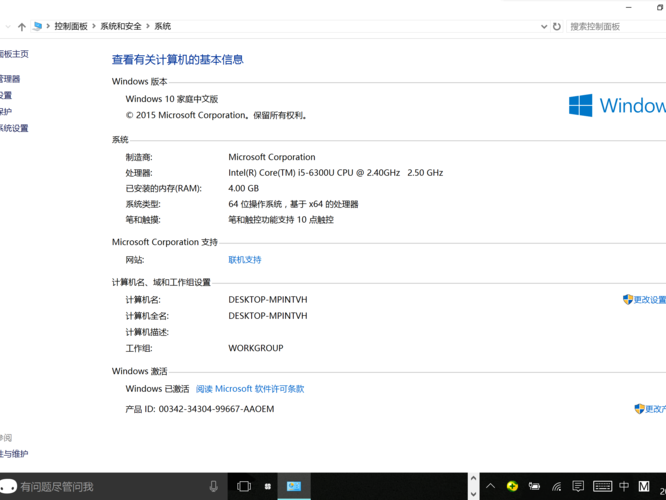
Task: Click the green plus tray icon
Action: (x=512, y=486)
